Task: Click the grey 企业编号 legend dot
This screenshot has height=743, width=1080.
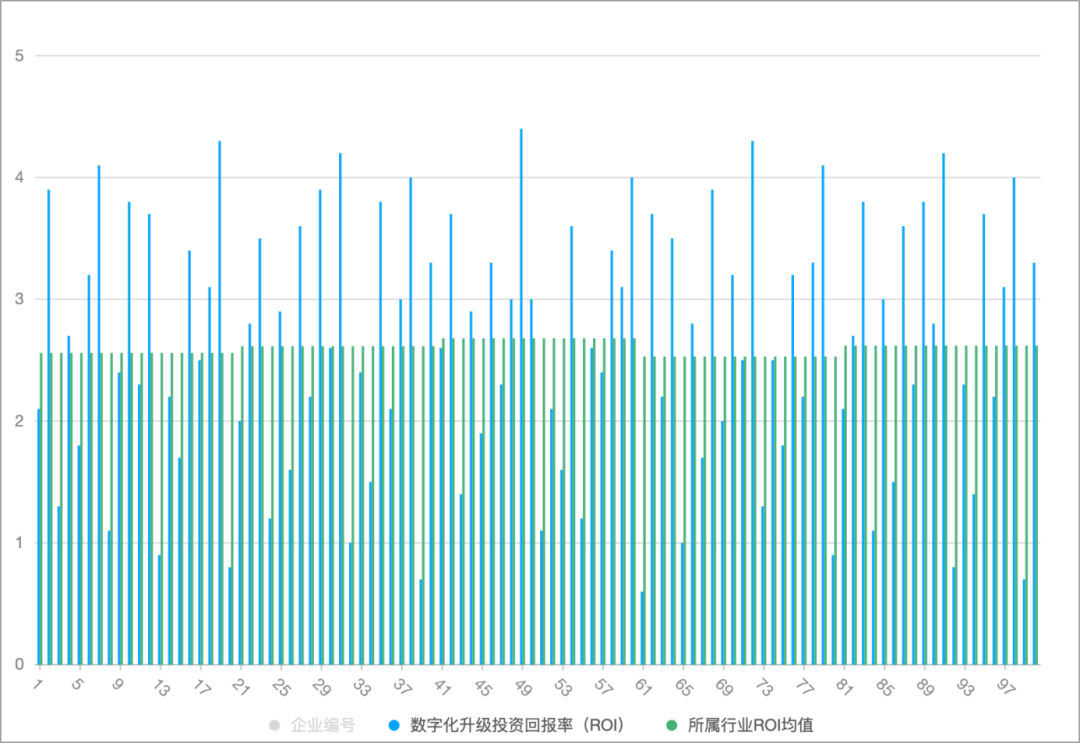Action: click(x=274, y=725)
